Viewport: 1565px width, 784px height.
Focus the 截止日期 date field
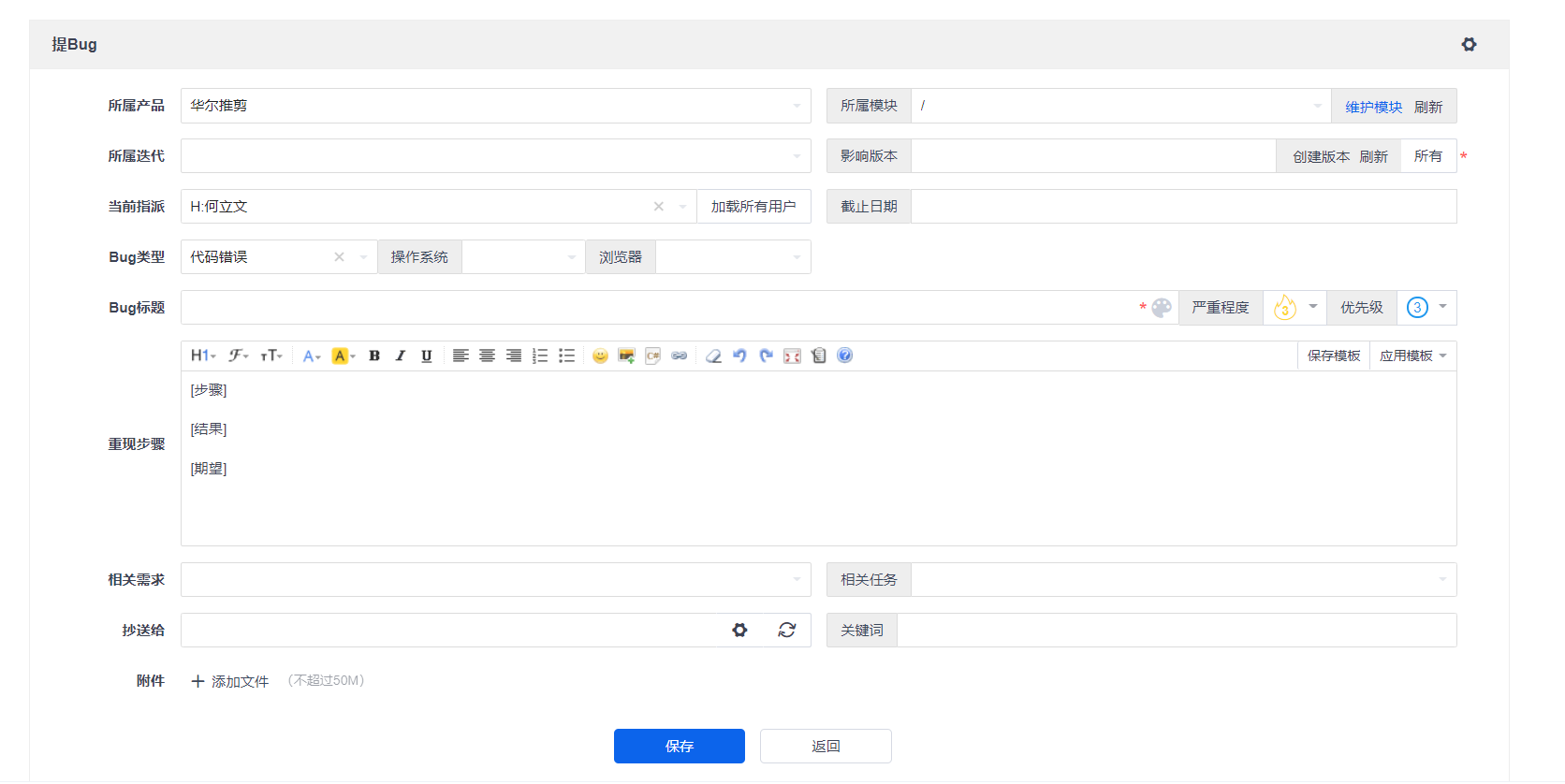coord(1184,207)
